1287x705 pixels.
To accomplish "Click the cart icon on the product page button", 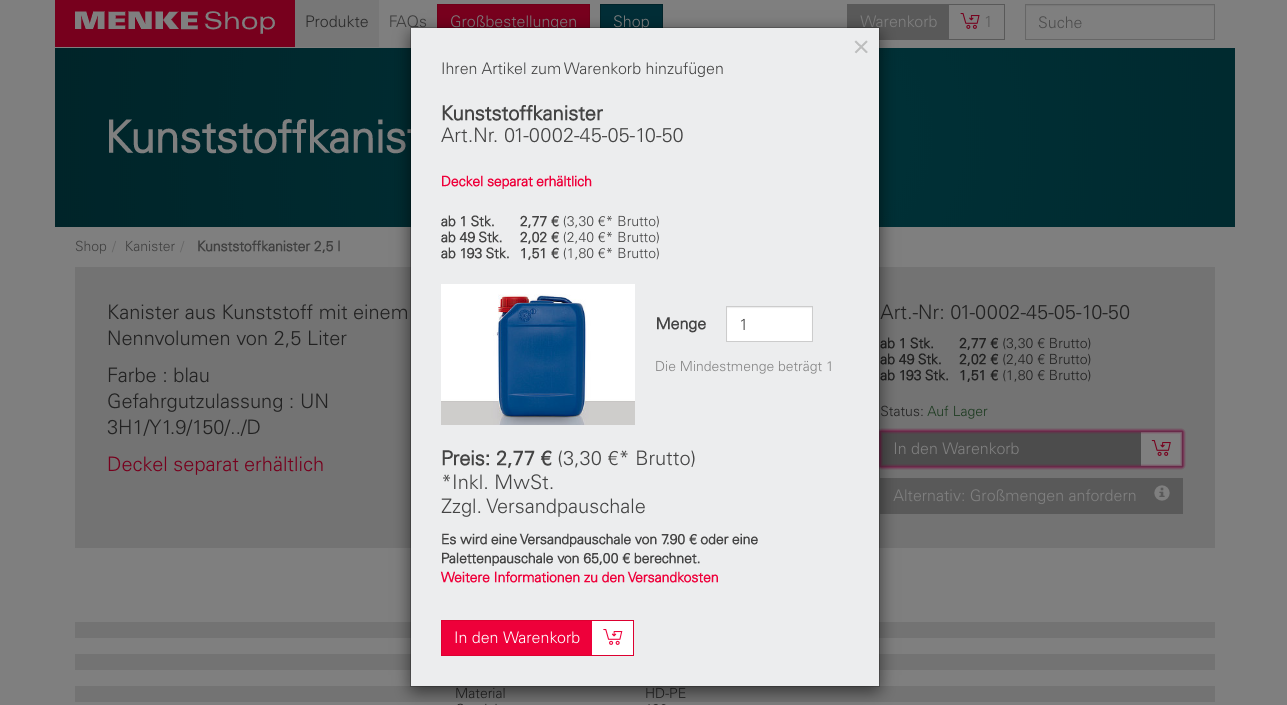I will [1161, 449].
